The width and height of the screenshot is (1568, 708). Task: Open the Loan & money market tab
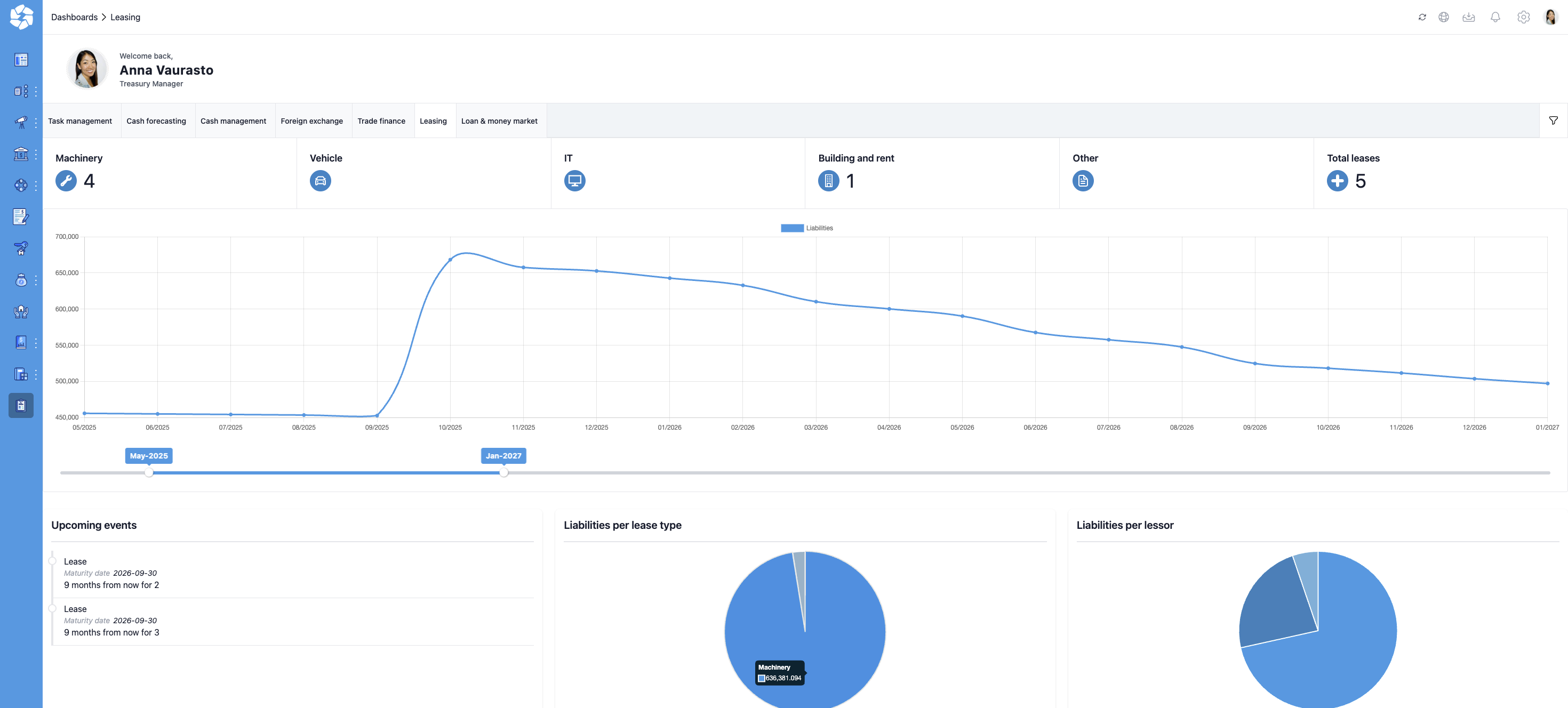pyautogui.click(x=499, y=121)
